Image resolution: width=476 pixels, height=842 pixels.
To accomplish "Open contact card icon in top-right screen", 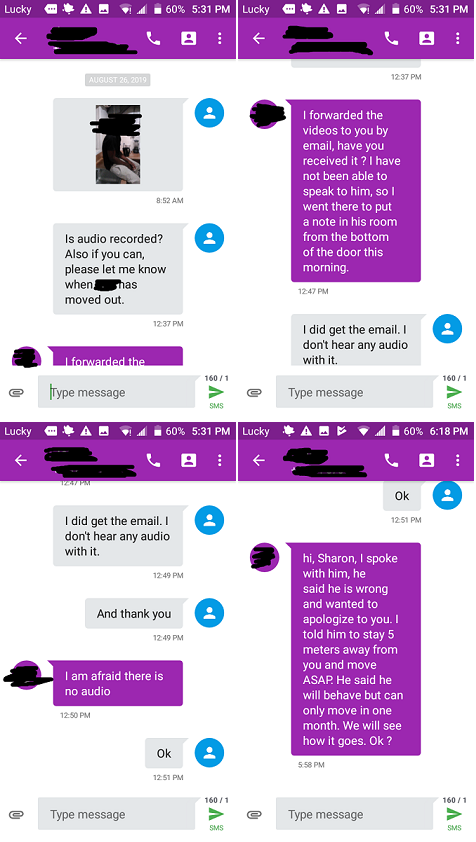I will click(x=427, y=38).
